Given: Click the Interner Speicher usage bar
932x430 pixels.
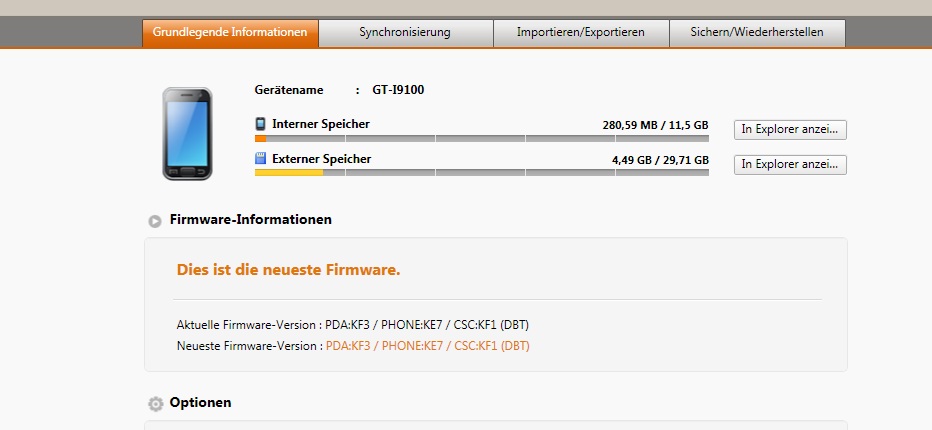Looking at the screenshot, I should (481, 139).
